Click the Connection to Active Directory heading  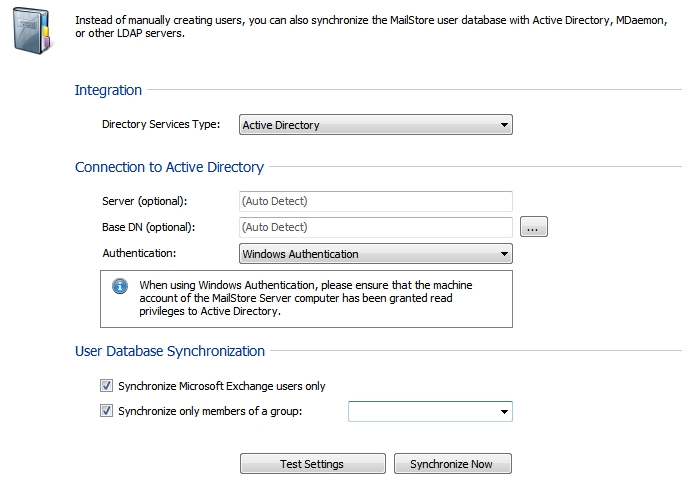[169, 167]
